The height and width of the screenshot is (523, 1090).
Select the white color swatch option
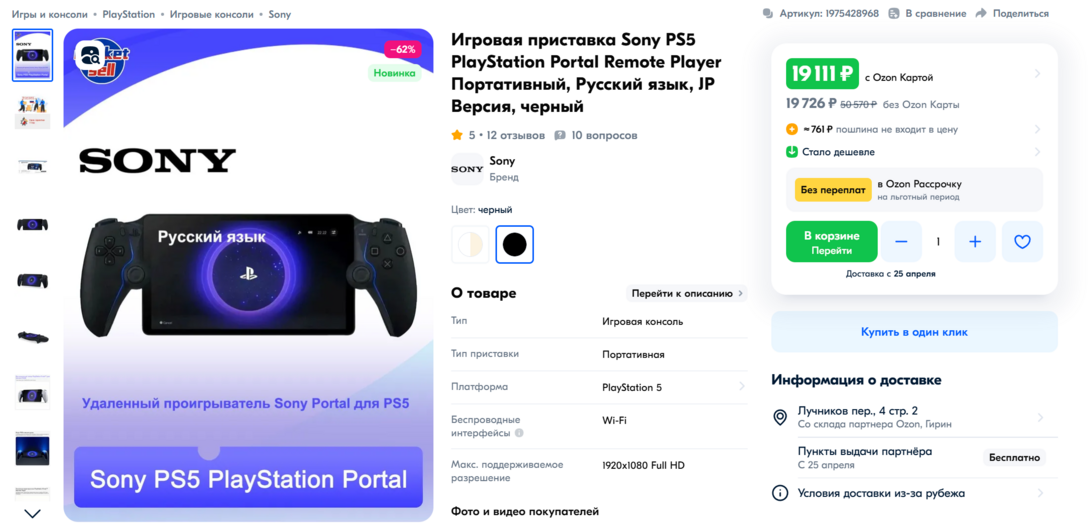coord(471,244)
